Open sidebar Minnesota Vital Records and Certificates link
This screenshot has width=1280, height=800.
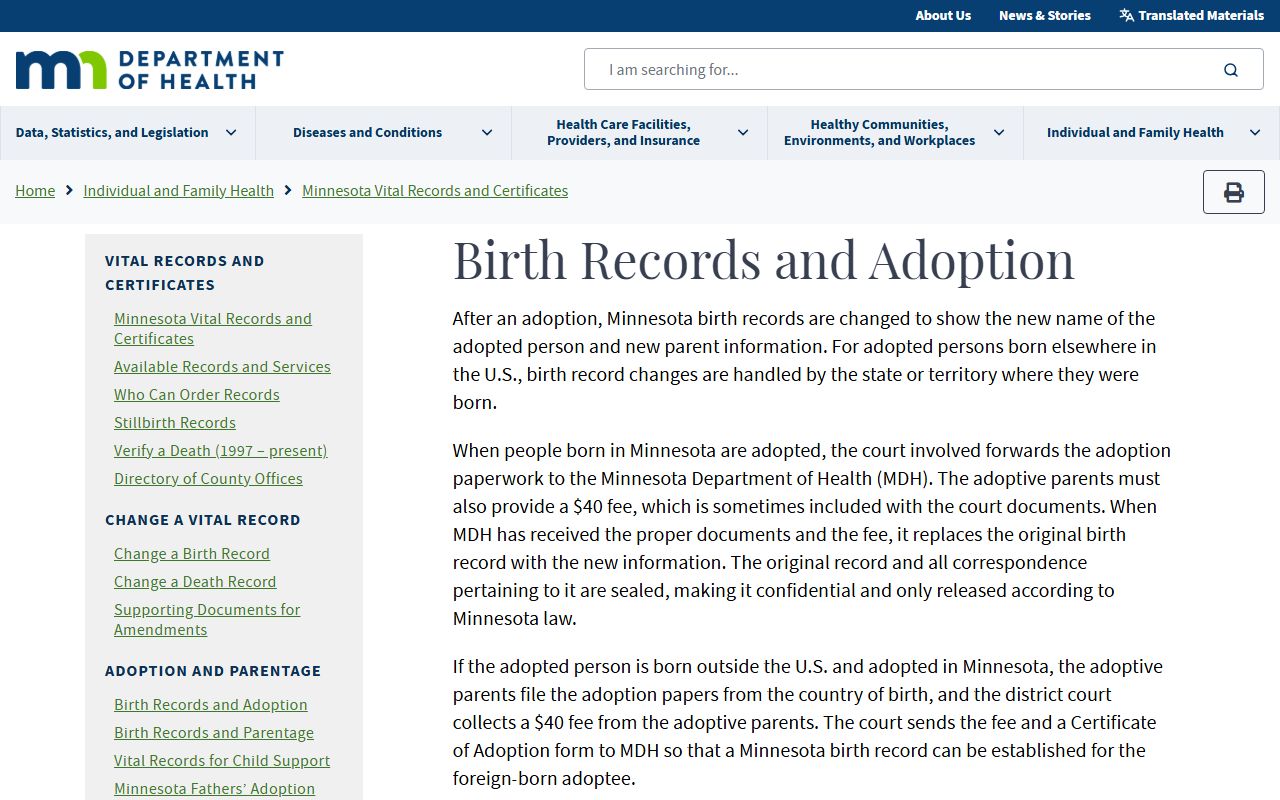[x=213, y=328]
